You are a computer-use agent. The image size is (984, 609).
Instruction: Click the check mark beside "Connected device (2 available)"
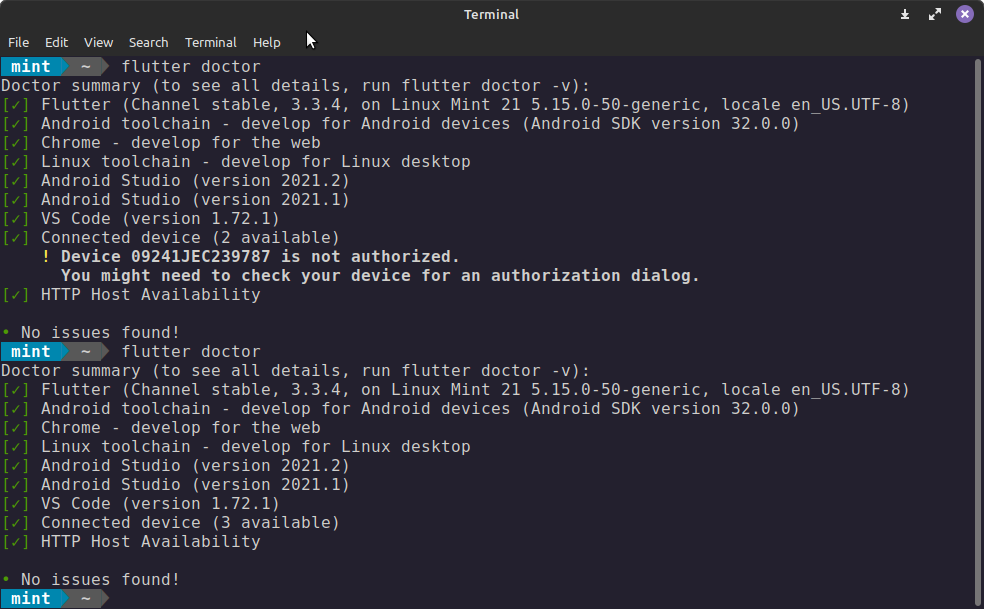(x=16, y=238)
